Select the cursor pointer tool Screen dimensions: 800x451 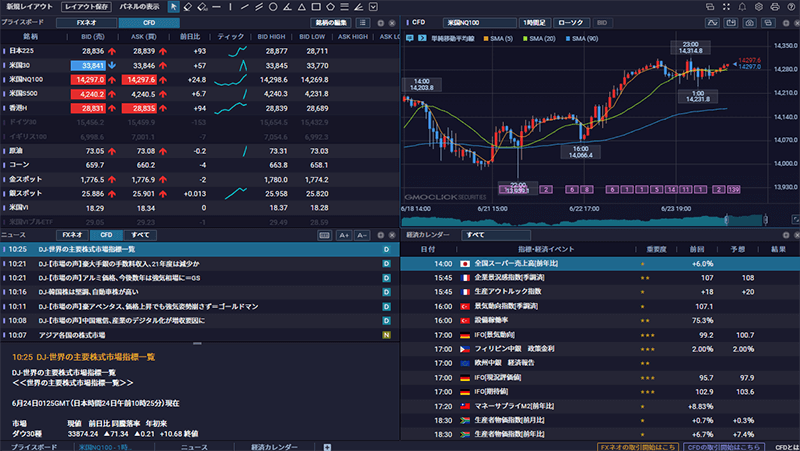click(x=174, y=7)
